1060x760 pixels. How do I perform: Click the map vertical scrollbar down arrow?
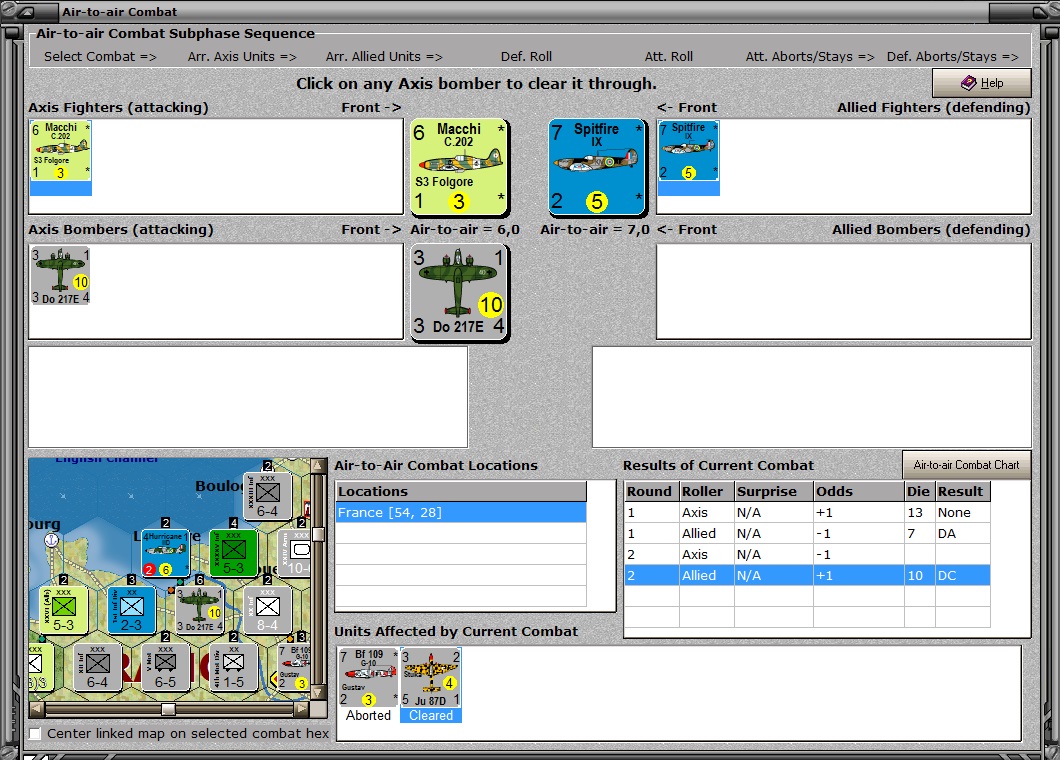tap(317, 694)
